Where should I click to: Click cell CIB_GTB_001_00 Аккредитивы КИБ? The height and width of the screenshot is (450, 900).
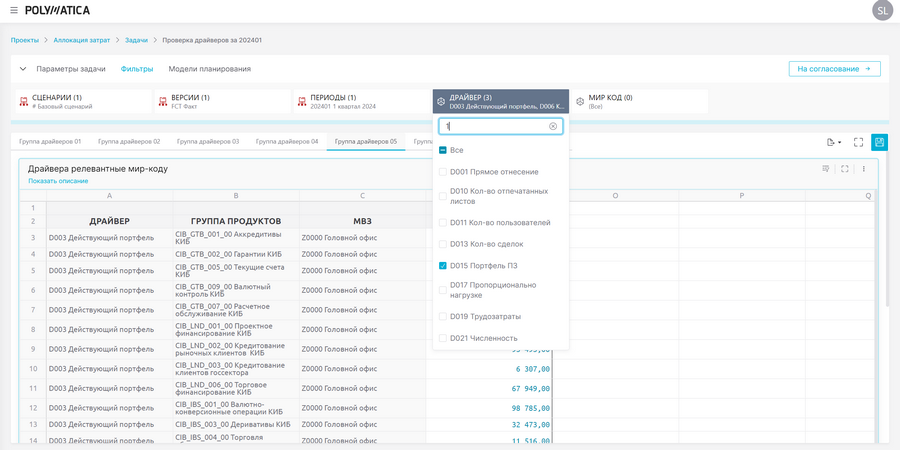click(236, 237)
